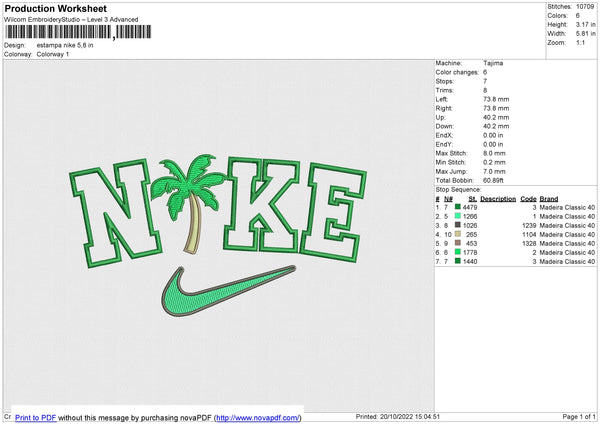Click the EndY label
This screenshot has width=600, height=424.
coord(444,144)
